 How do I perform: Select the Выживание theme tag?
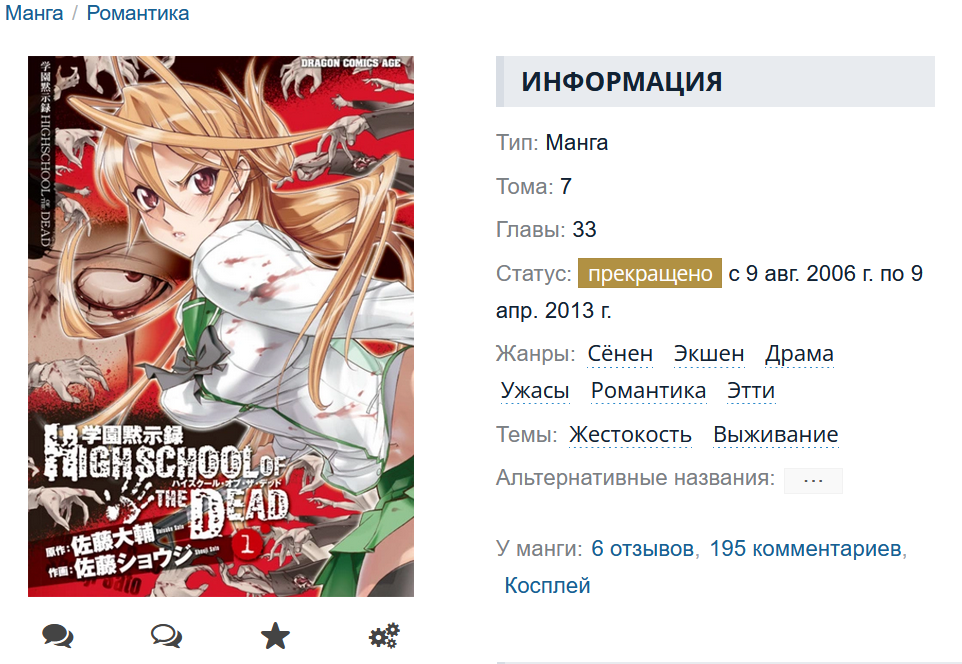point(775,435)
